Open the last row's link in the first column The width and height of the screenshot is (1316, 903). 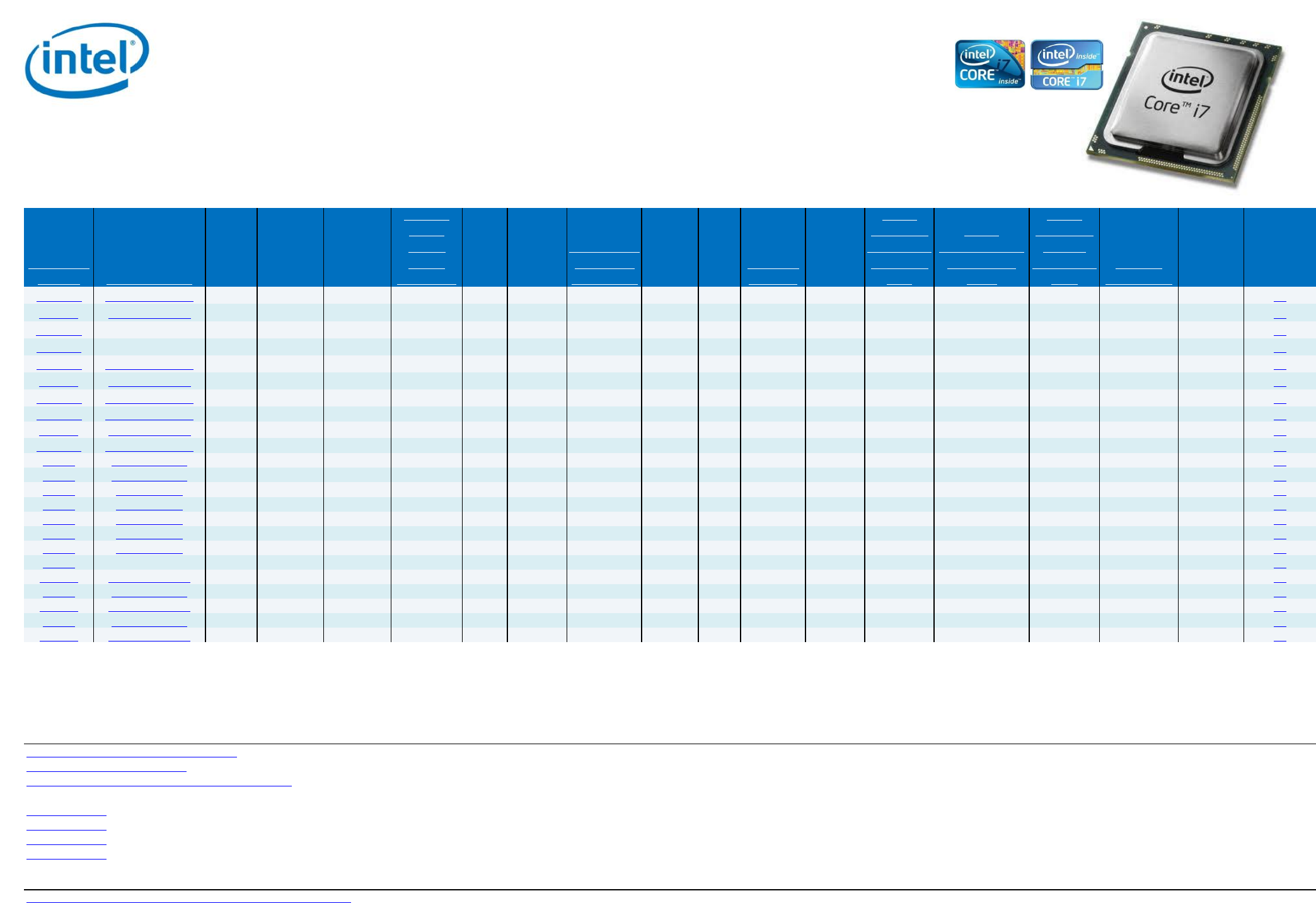tap(59, 638)
